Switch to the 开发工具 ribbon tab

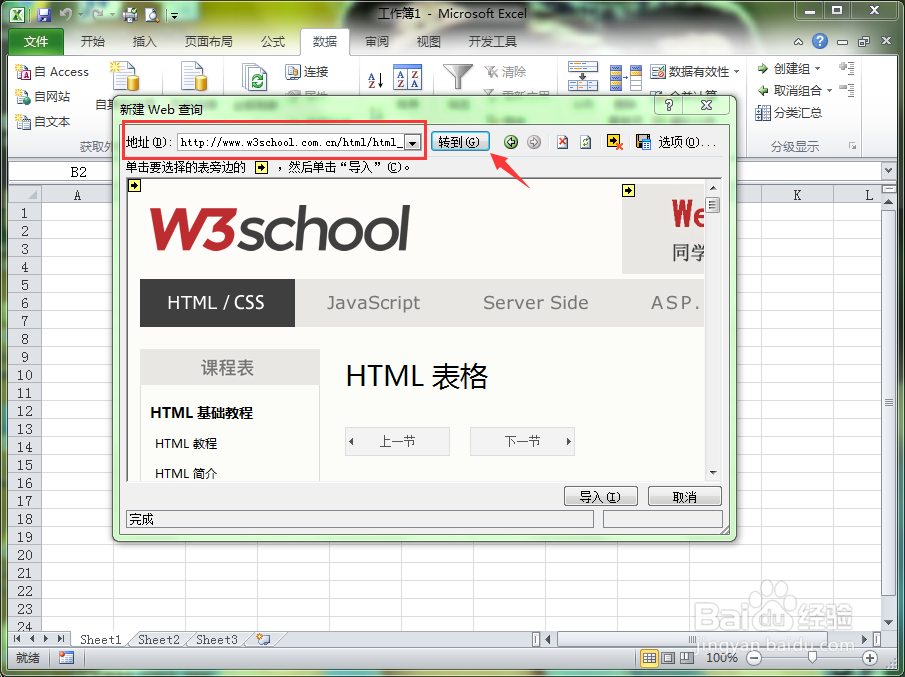pos(492,42)
